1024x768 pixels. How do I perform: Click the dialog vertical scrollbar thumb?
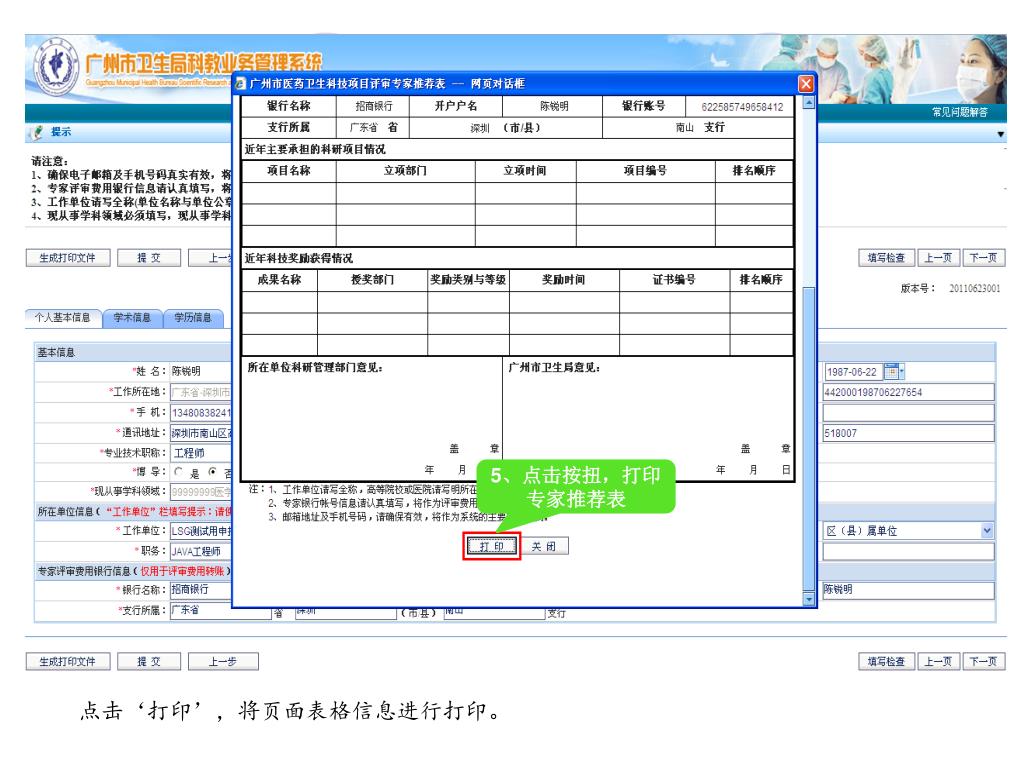pyautogui.click(x=808, y=438)
